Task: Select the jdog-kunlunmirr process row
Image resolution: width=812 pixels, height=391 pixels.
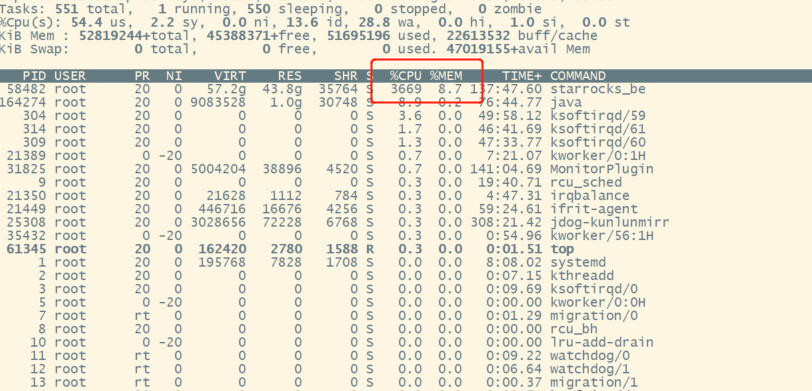Action: pyautogui.click(x=406, y=223)
